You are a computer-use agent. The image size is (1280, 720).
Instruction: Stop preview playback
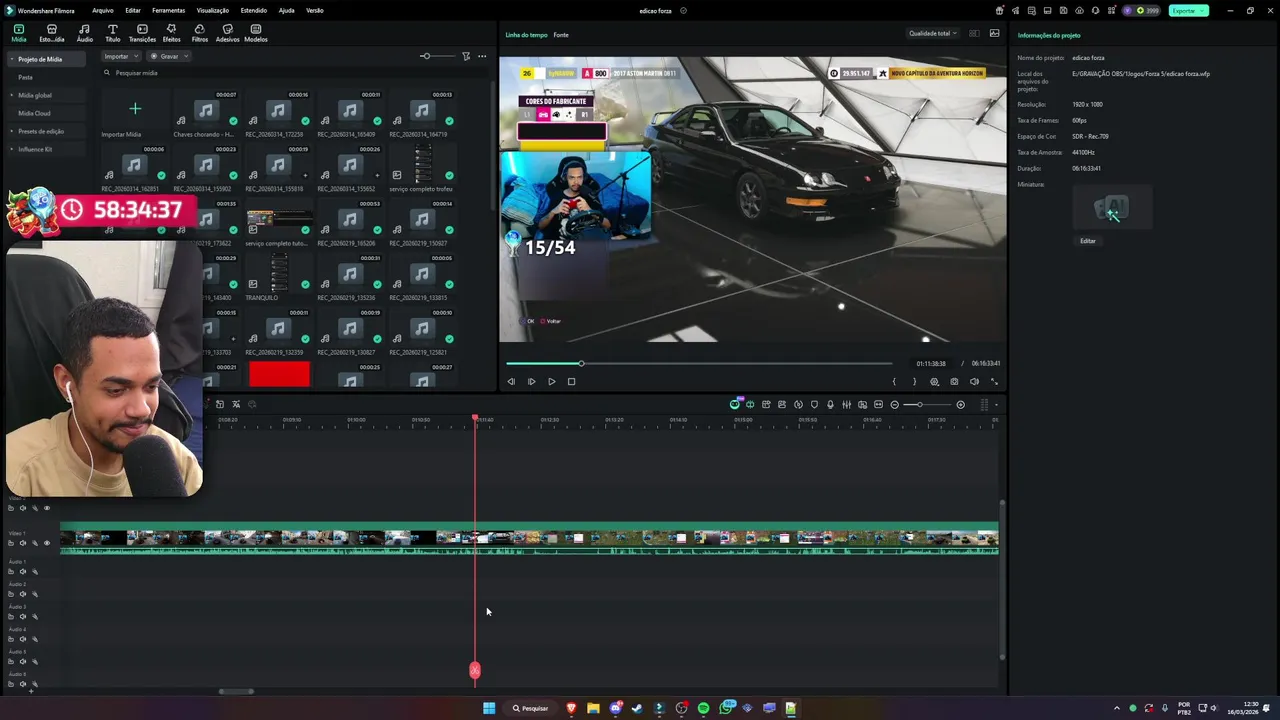pos(571,381)
